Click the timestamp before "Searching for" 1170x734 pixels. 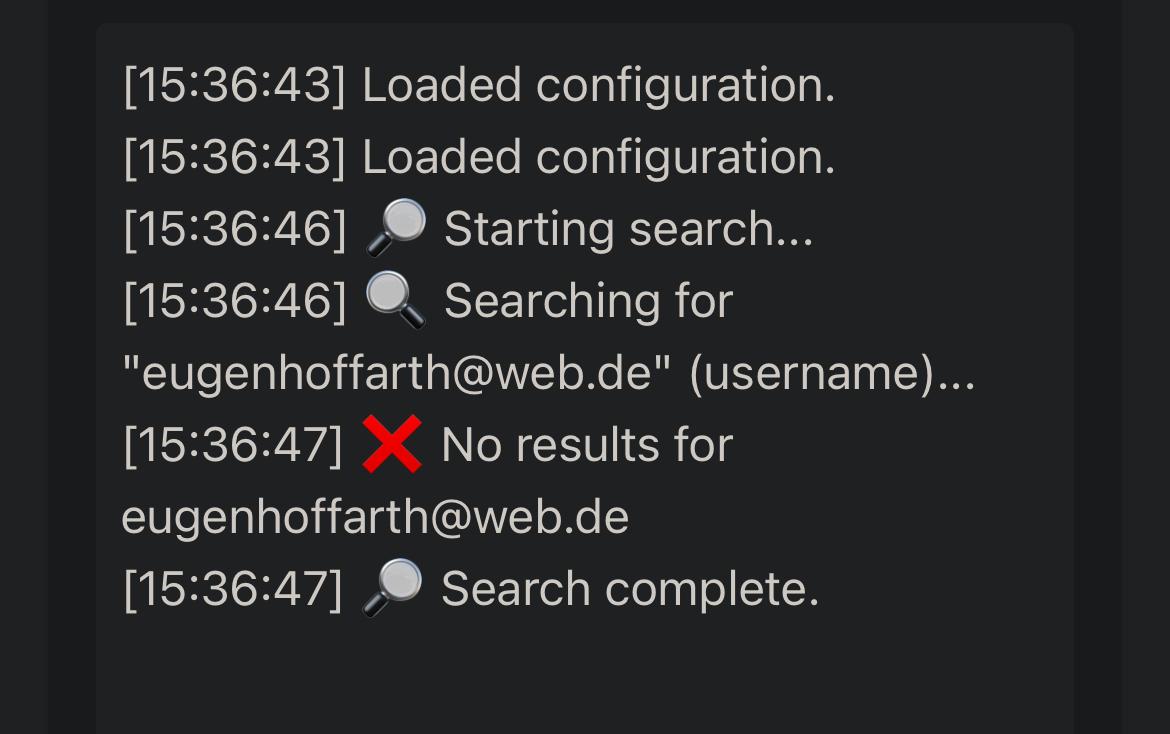click(234, 301)
